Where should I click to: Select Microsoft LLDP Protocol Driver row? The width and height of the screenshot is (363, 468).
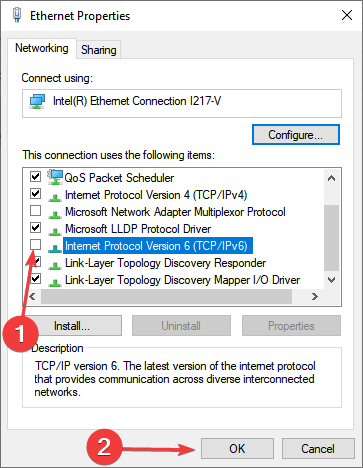(138, 229)
